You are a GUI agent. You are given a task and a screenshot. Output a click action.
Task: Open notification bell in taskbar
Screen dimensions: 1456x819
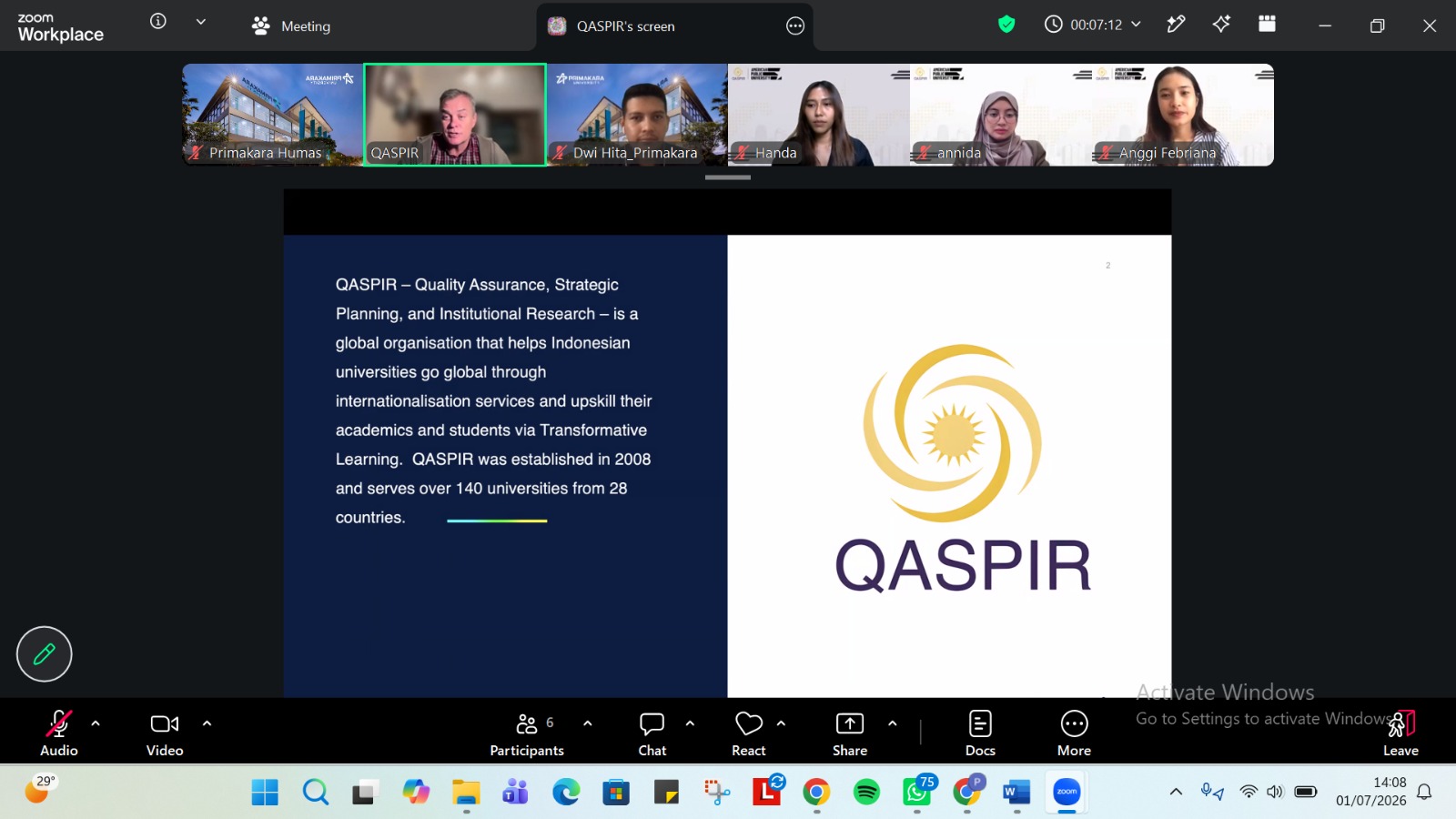(x=1425, y=792)
